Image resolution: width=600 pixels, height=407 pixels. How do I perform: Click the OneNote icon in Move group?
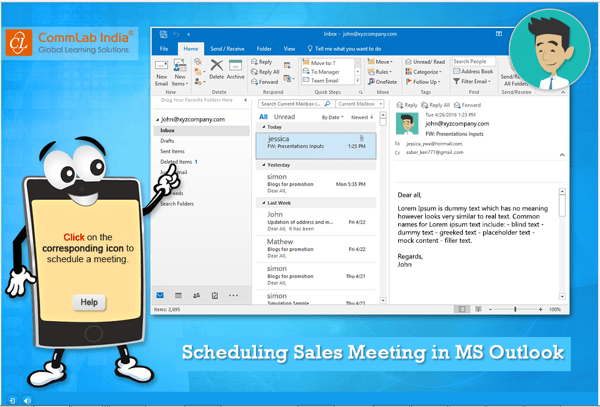(x=382, y=81)
